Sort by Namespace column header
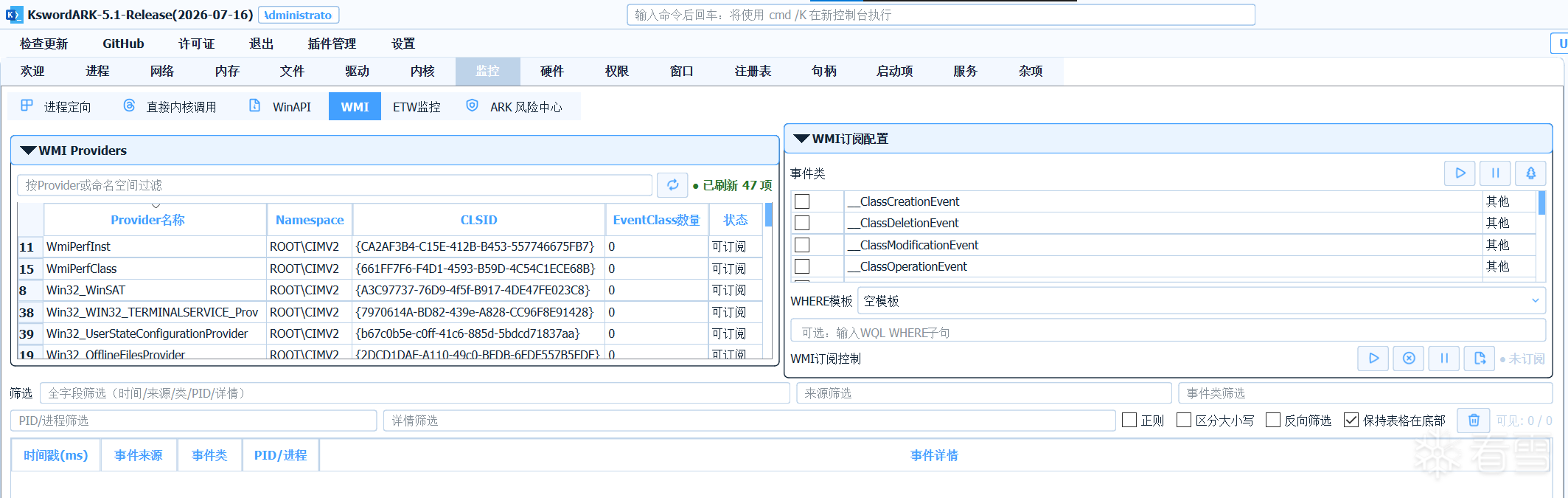The image size is (1568, 498). click(x=310, y=220)
